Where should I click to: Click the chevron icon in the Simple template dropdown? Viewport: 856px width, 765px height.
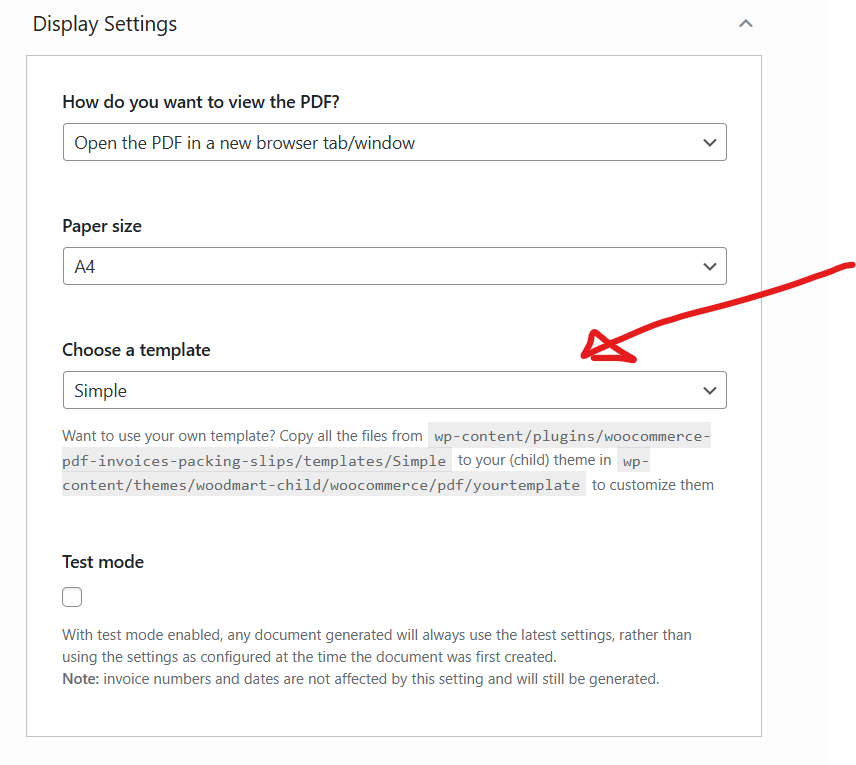pos(710,390)
